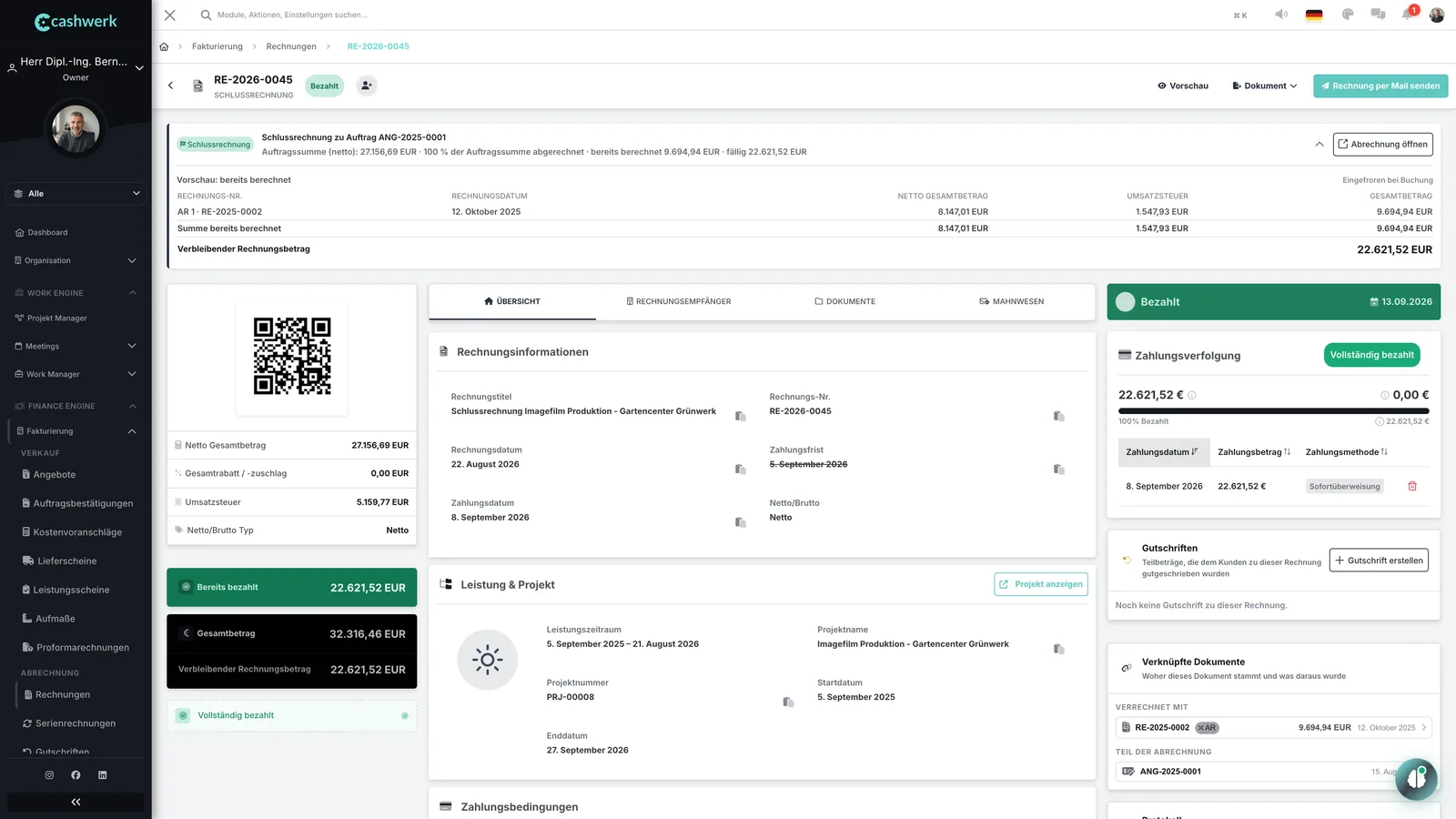Open the language flag selector
This screenshot has height=819, width=1456.
1313,15
